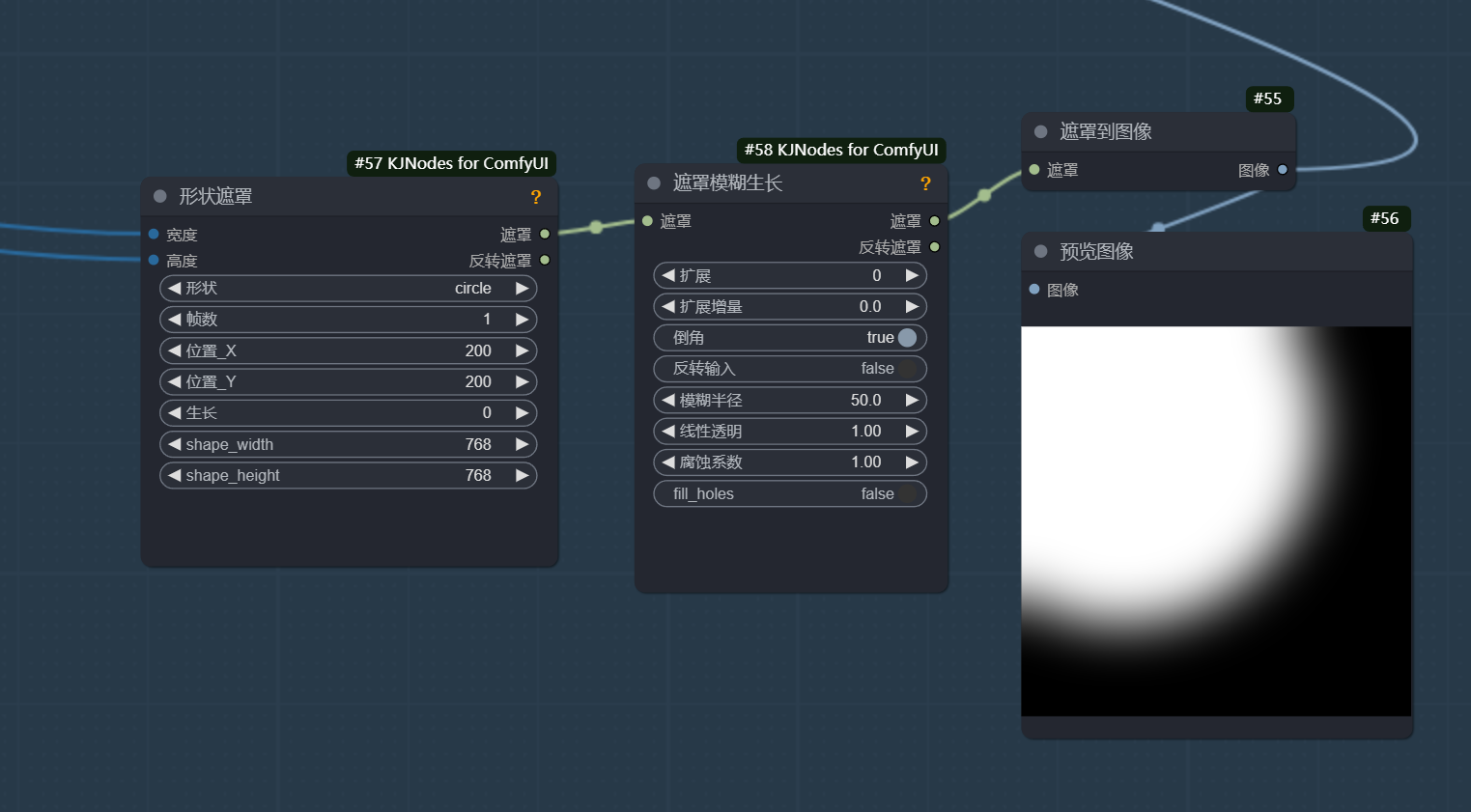Click 遮罩模糊生长 遮罩 input port
The height and width of the screenshot is (812, 1471).
(647, 220)
